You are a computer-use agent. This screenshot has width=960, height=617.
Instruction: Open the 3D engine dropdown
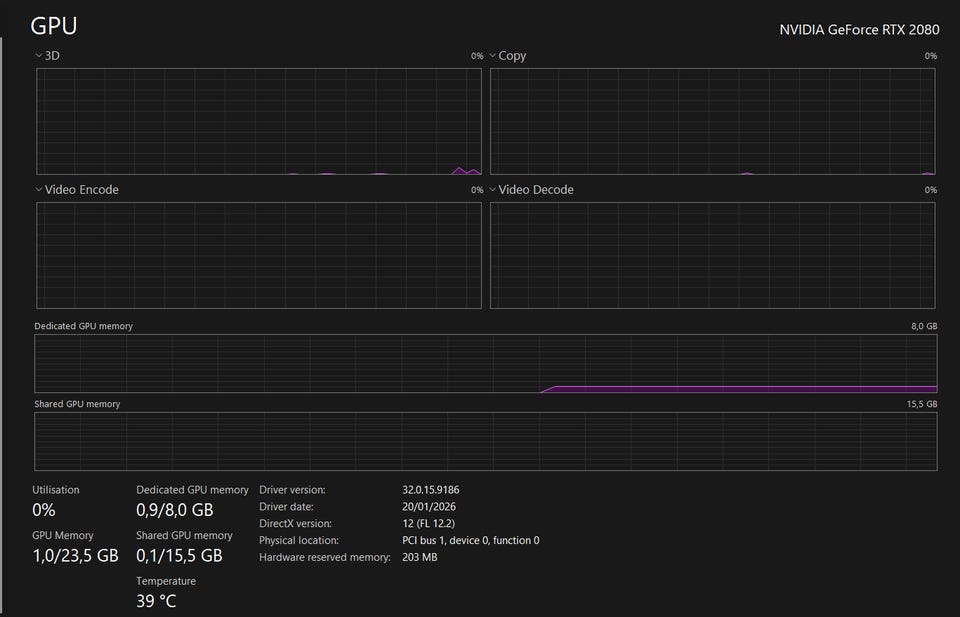pos(47,56)
